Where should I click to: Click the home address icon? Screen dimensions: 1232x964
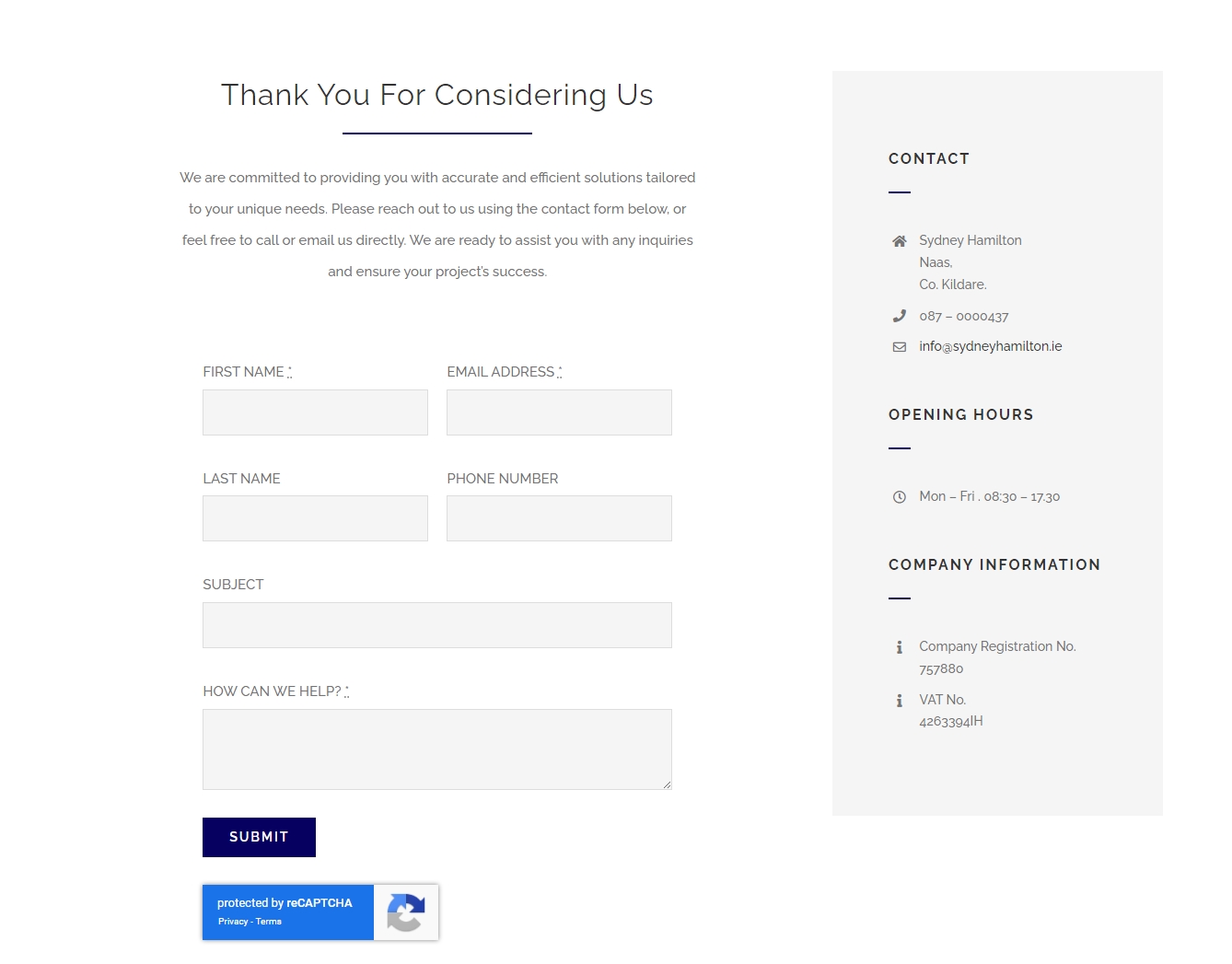click(900, 241)
